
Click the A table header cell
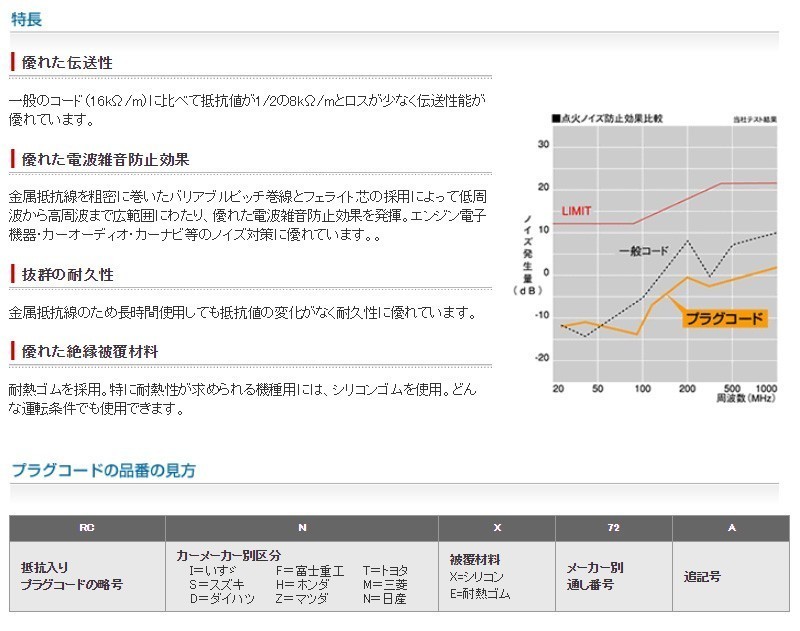731,528
